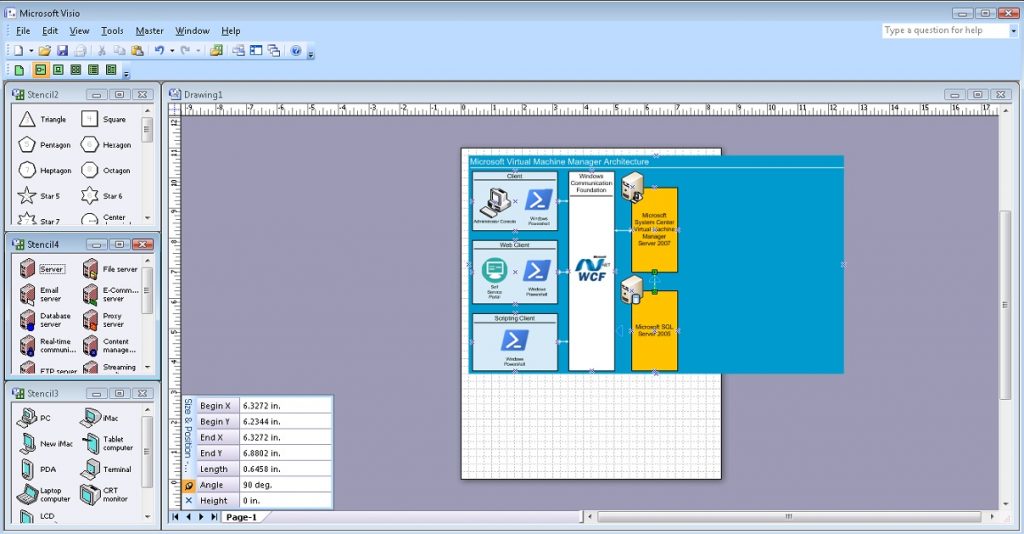
Task: Open the Edit menu
Action: tap(50, 31)
